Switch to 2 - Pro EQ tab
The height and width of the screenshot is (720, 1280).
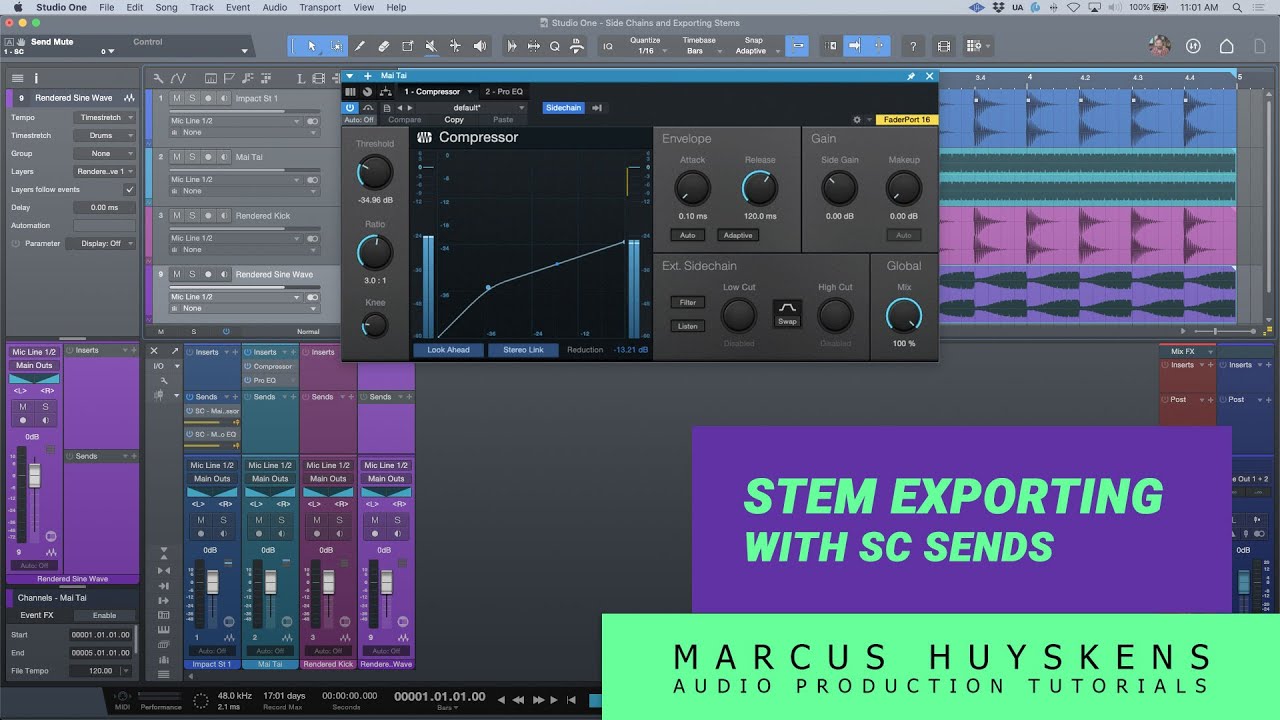click(x=504, y=91)
